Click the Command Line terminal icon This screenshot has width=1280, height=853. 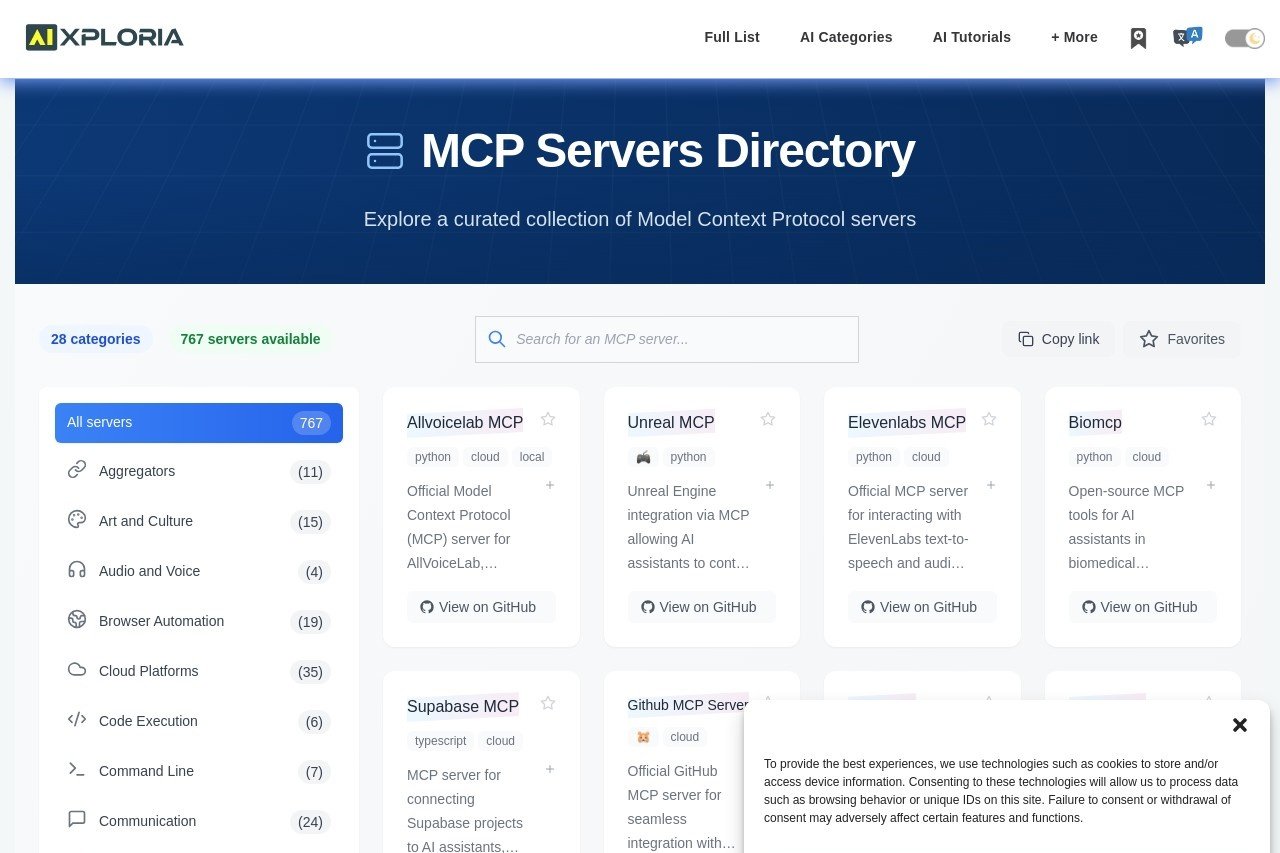point(77,769)
